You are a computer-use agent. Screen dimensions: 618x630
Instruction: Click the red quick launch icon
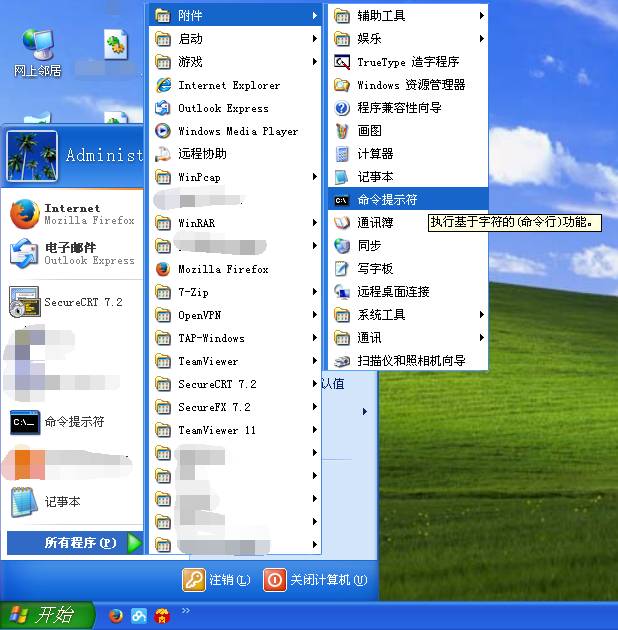[x=162, y=616]
